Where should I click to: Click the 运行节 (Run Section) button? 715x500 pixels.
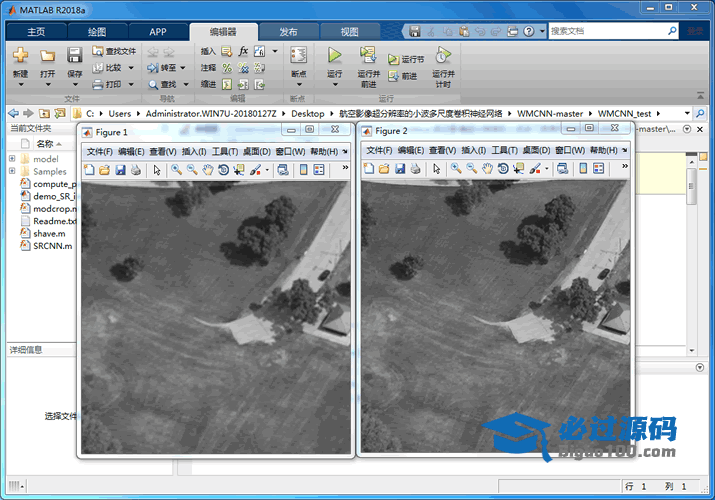(407, 60)
